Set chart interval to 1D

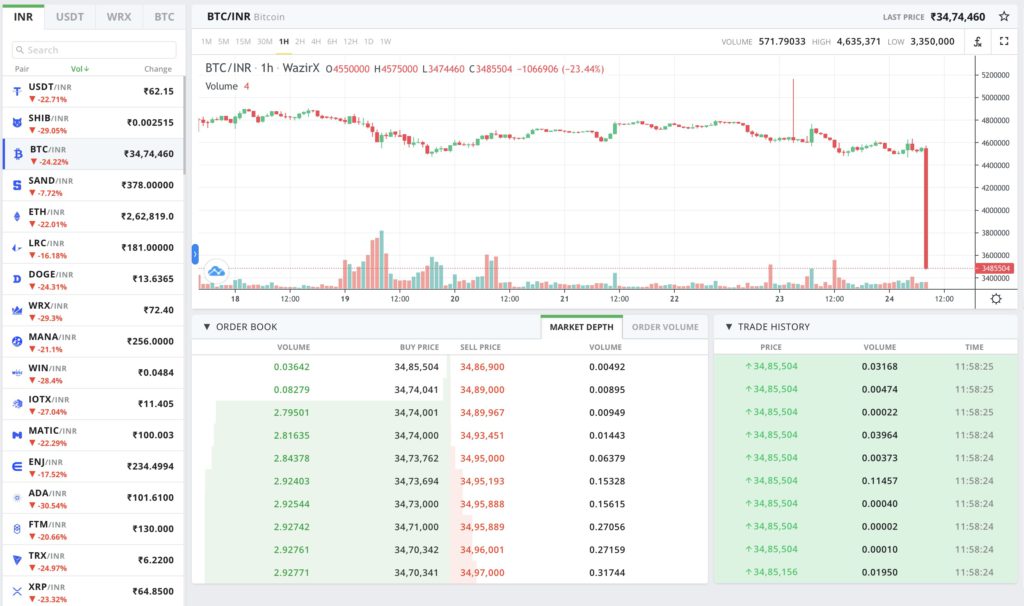pyautogui.click(x=369, y=42)
